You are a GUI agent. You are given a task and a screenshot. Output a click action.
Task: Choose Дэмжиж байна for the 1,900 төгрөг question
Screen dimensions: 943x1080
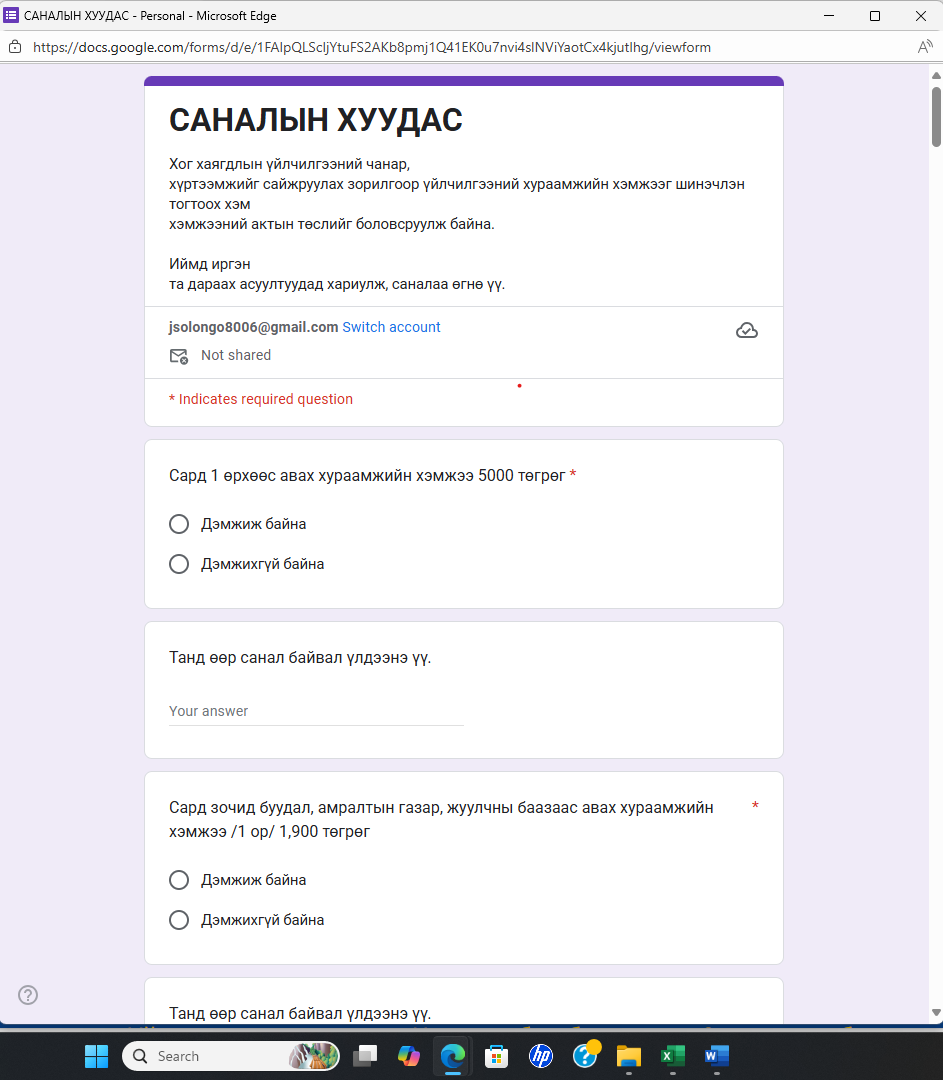click(179, 880)
